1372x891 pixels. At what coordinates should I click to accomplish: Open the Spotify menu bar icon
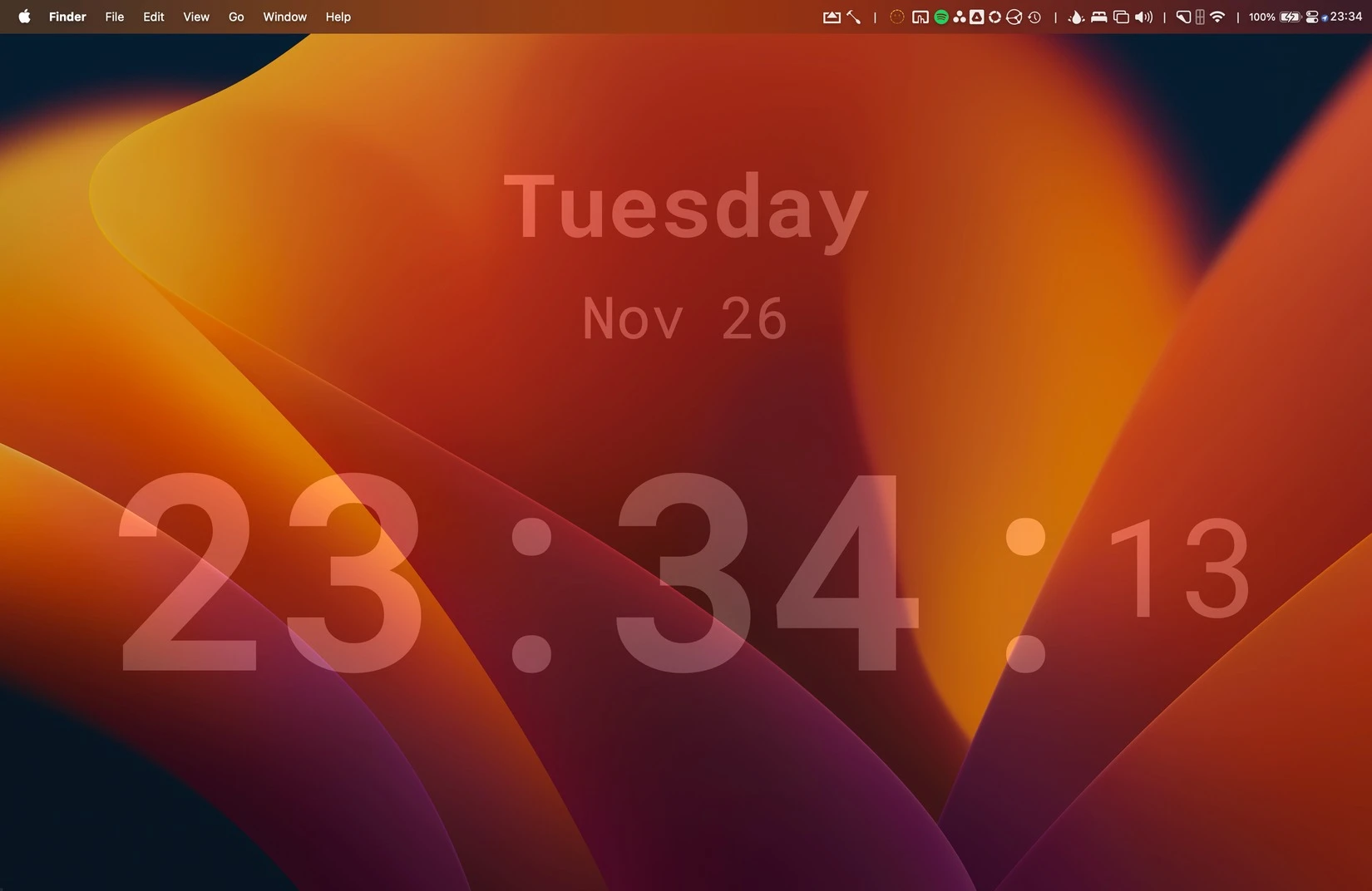click(x=941, y=17)
